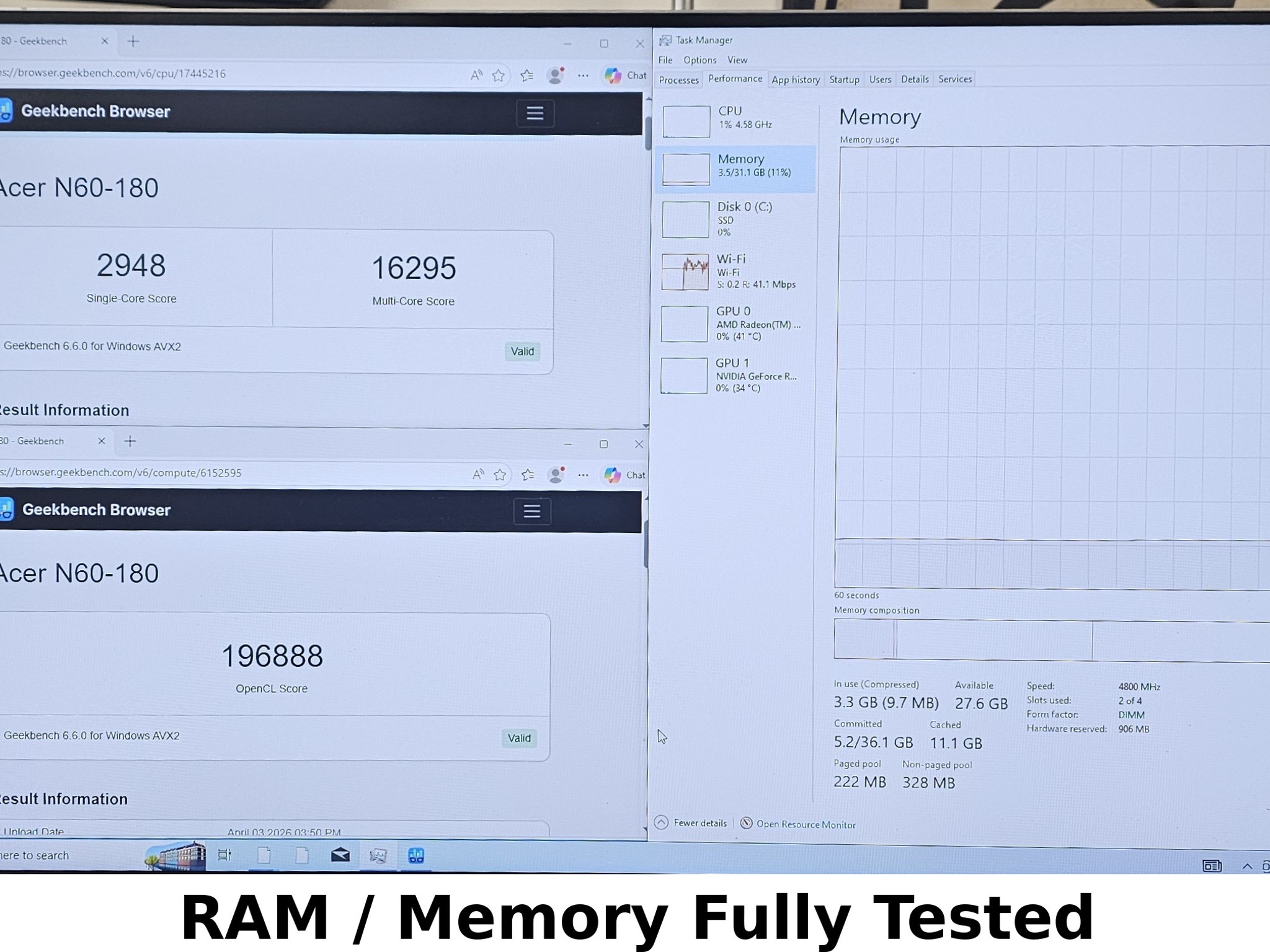1270x952 pixels.
Task: Open the Details tab
Action: [x=915, y=79]
